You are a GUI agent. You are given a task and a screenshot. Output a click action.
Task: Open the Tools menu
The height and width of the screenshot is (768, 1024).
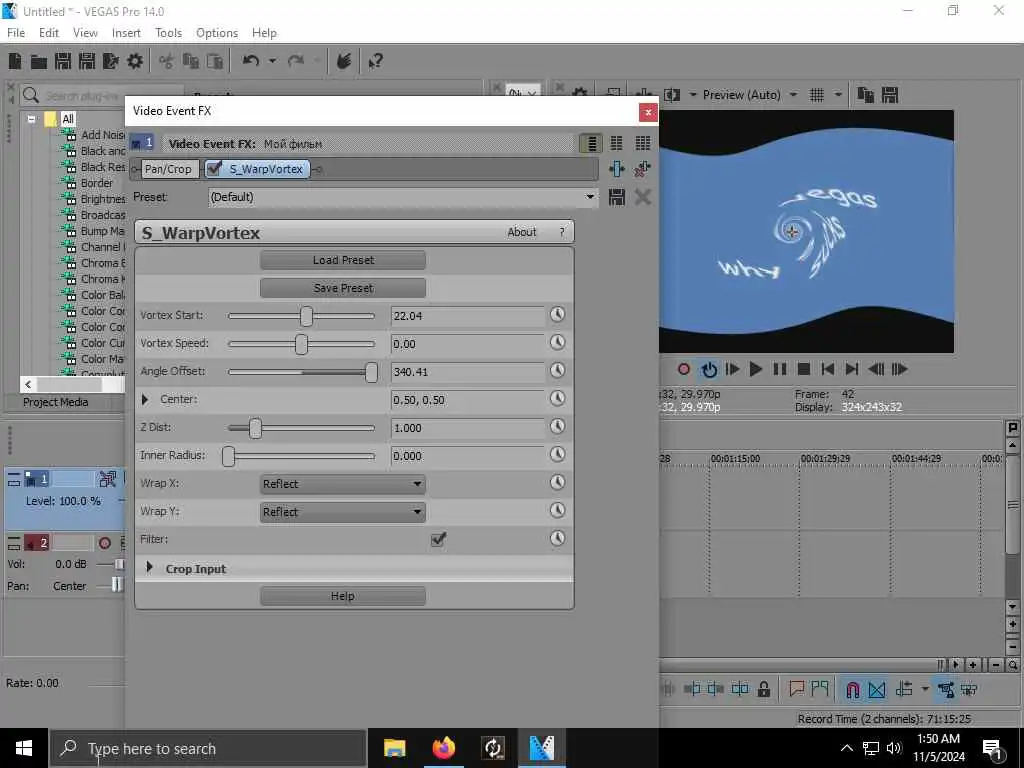point(168,33)
